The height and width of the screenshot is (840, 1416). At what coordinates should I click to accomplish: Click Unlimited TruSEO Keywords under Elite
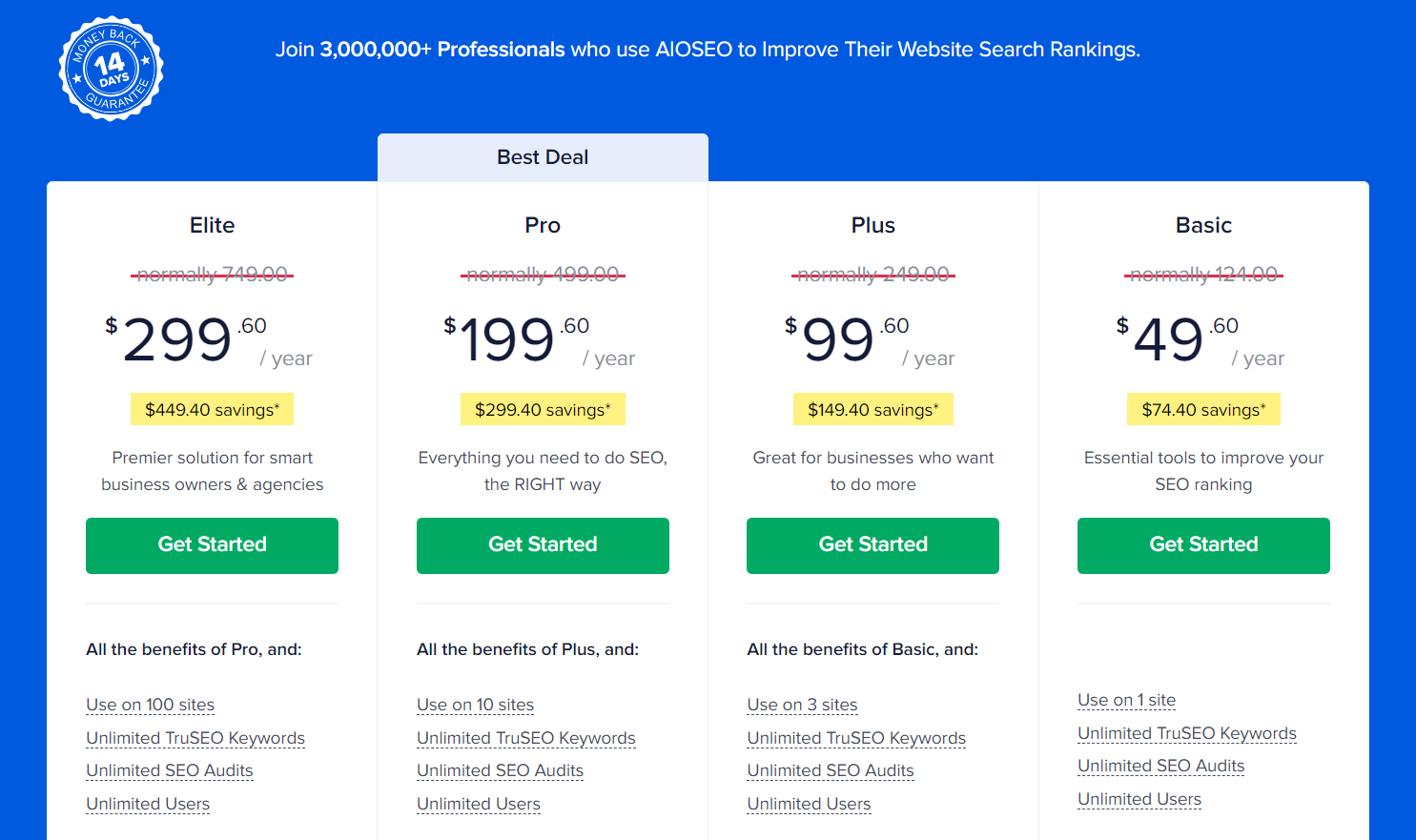195,738
